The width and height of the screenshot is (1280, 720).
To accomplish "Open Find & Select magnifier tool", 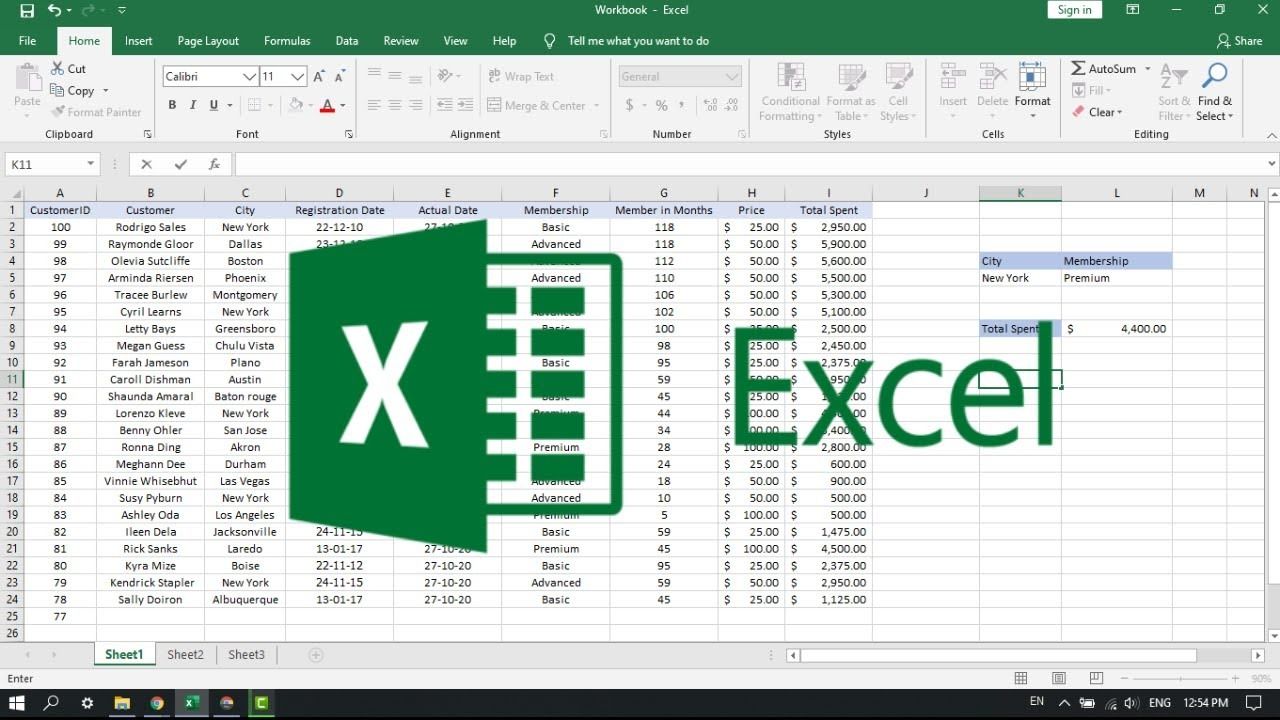I will click(x=1215, y=92).
